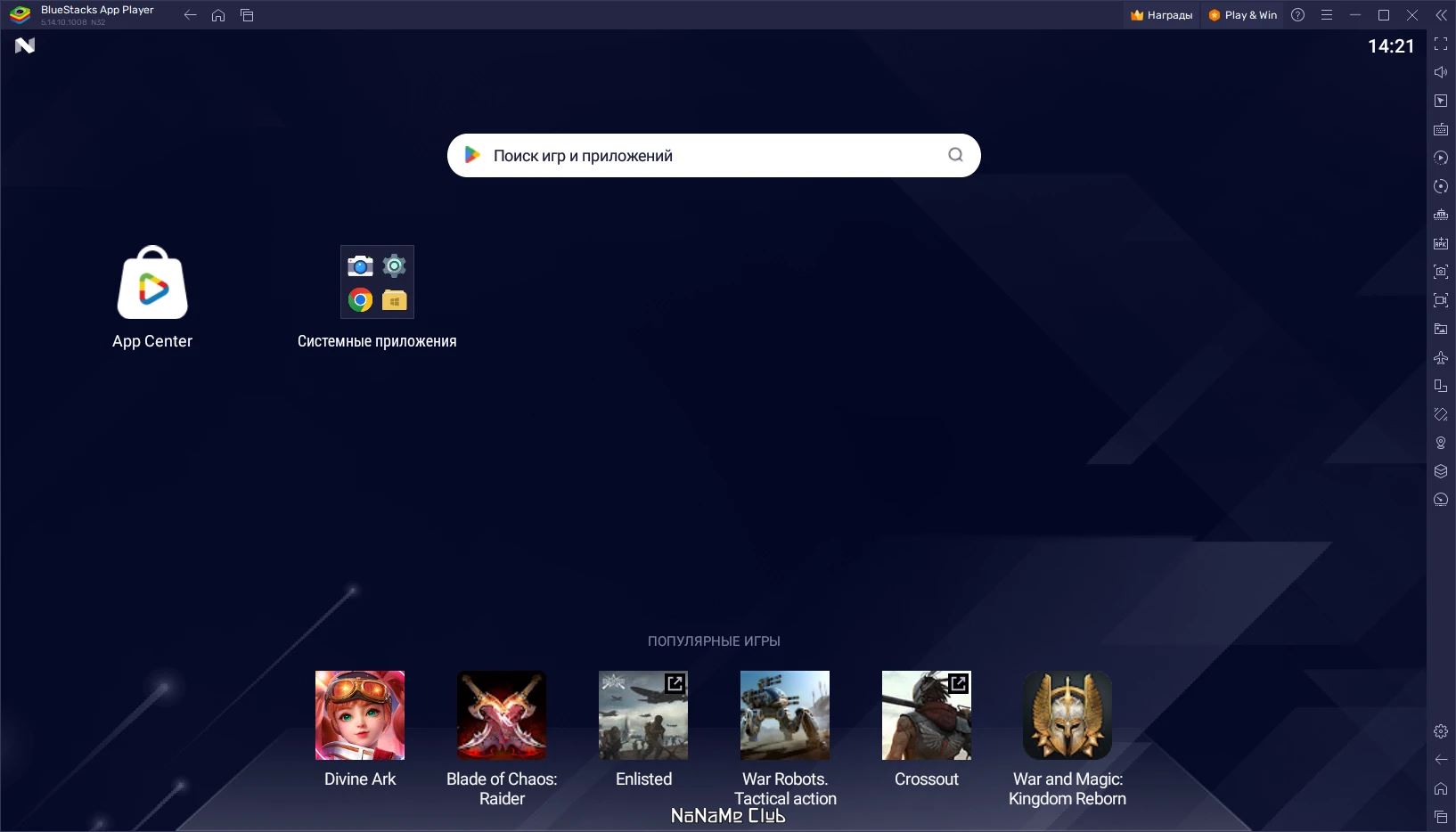Take a screenshot with the camera icon
The image size is (1456, 832).
(1441, 272)
